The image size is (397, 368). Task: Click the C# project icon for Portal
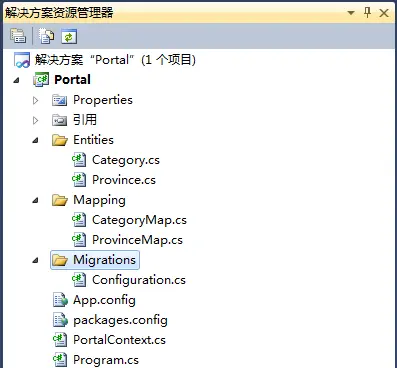[x=41, y=80]
